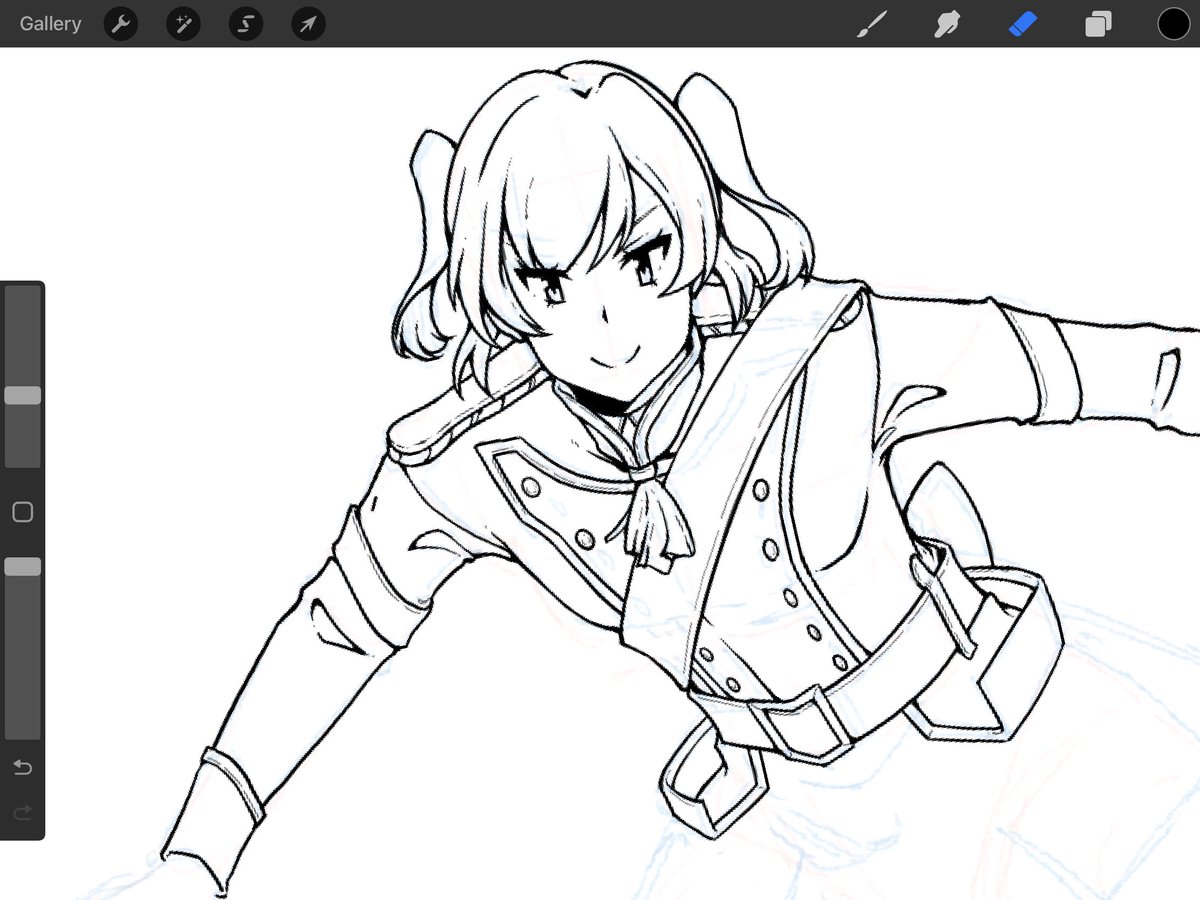
Task: Click the brush size slider handle
Action: [22, 395]
